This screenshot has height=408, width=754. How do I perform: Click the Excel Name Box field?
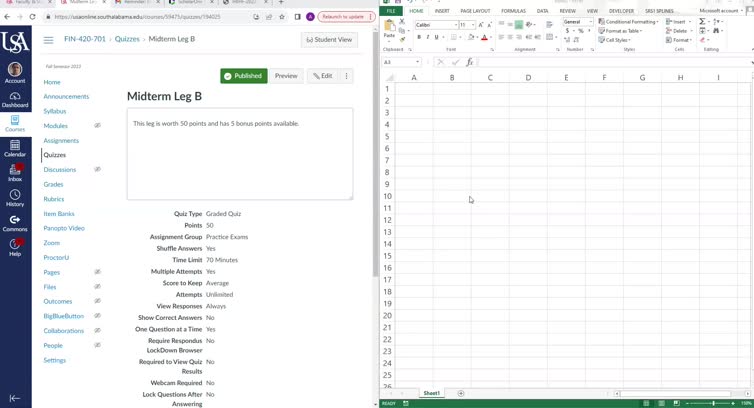[x=400, y=62]
